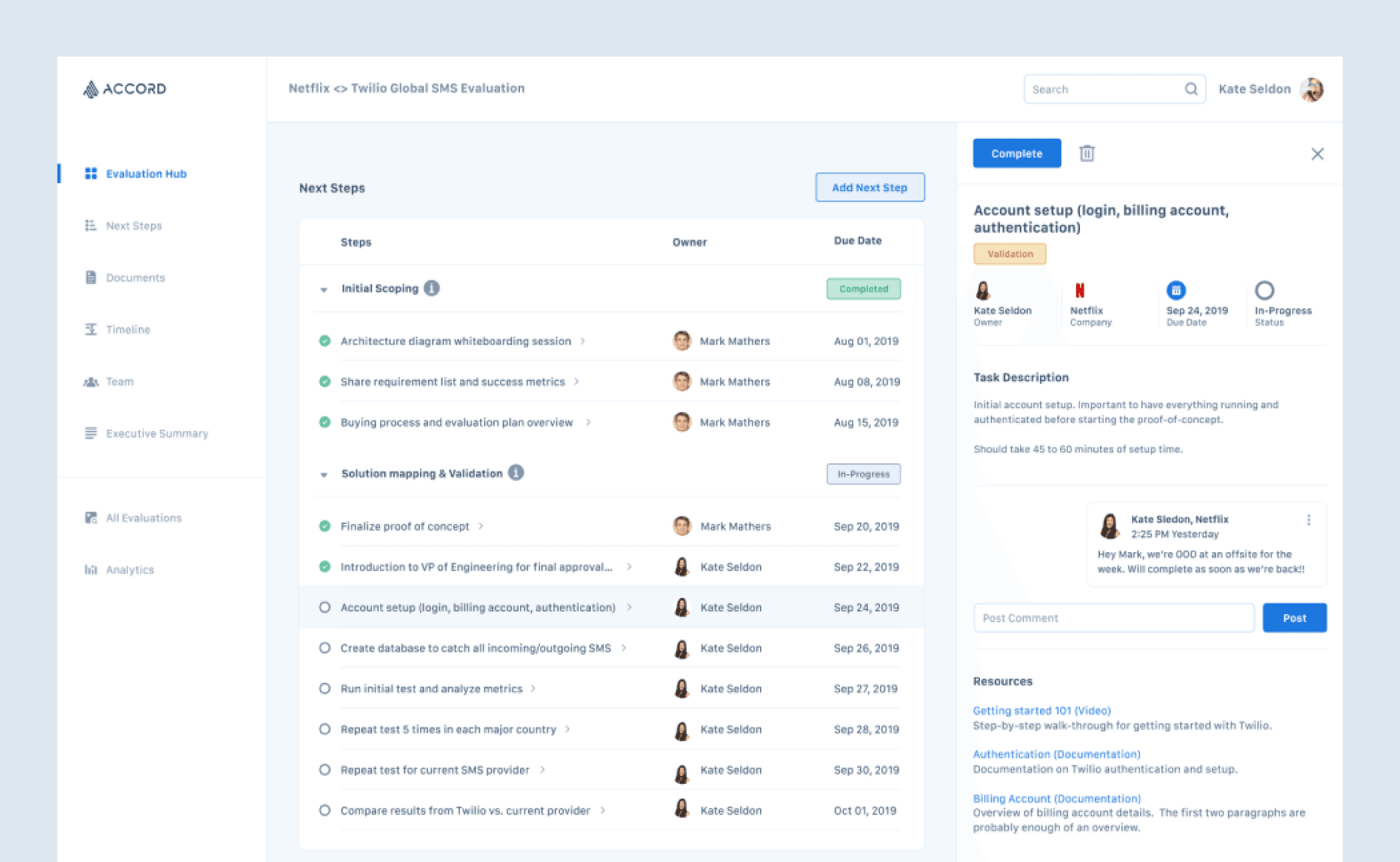This screenshot has height=862, width=1400.
Task: Uncheck Architecture diagram whiteboarding session step
Action: pos(324,340)
